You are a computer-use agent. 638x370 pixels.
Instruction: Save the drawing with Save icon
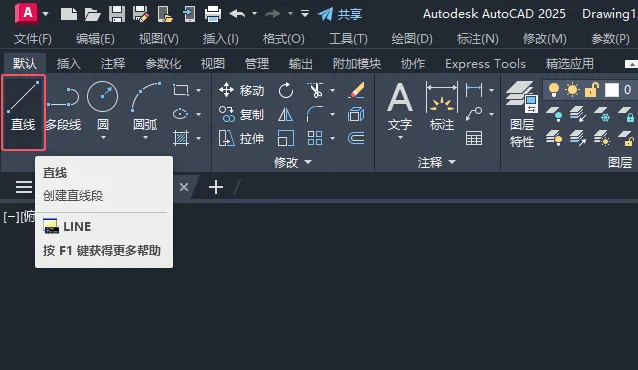coord(117,14)
